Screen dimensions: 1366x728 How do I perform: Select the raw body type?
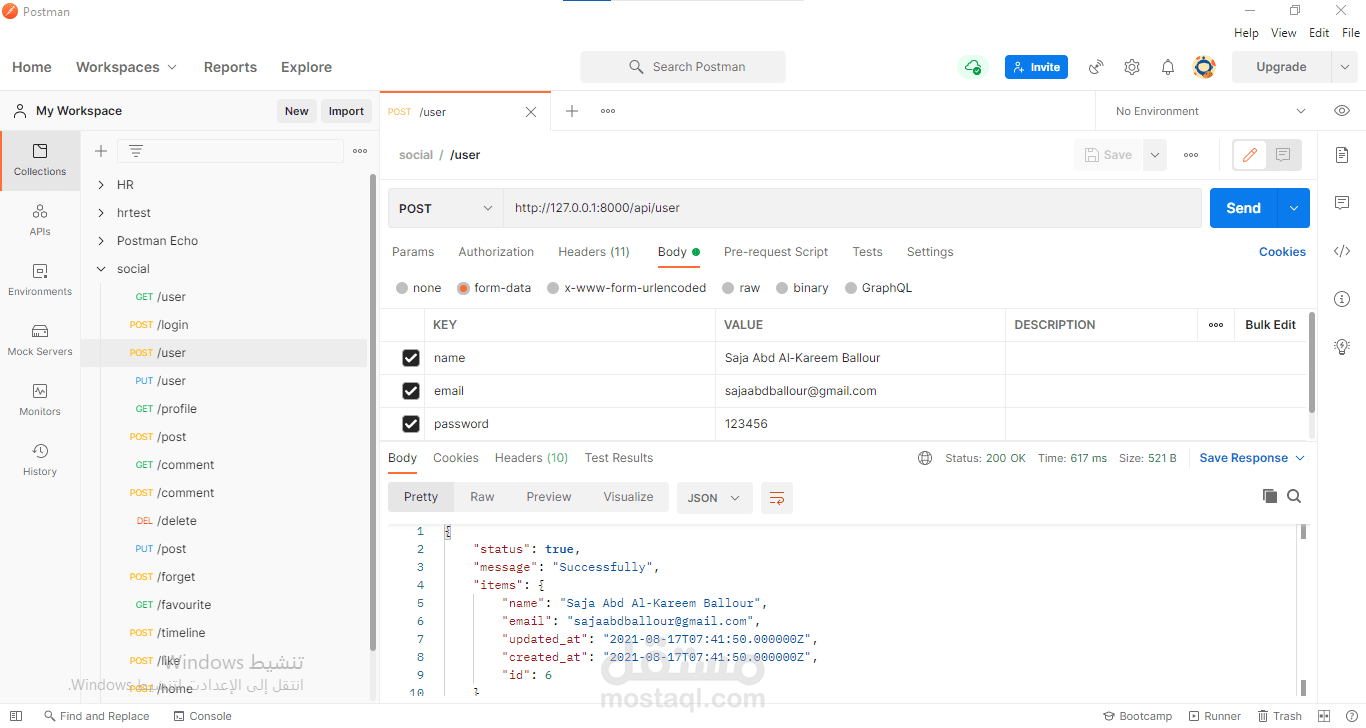pyautogui.click(x=728, y=288)
